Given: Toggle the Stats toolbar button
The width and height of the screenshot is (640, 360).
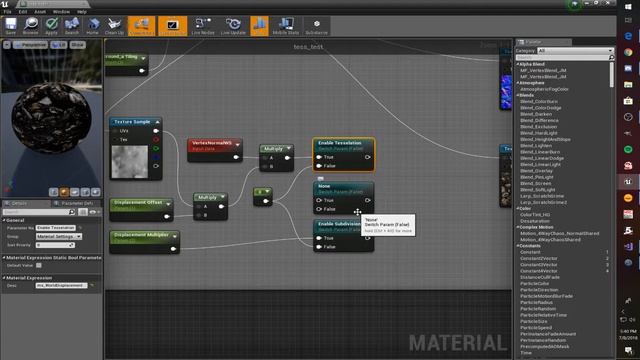Looking at the screenshot, I should click(260, 26).
